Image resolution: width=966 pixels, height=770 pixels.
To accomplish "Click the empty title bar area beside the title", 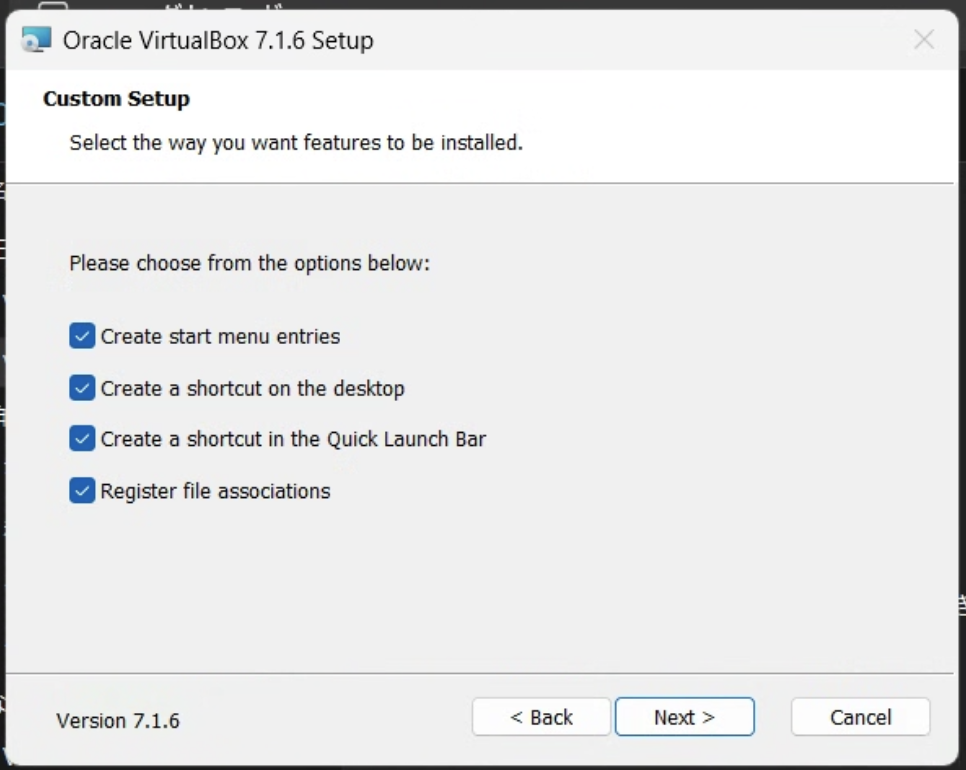I will [x=641, y=40].
